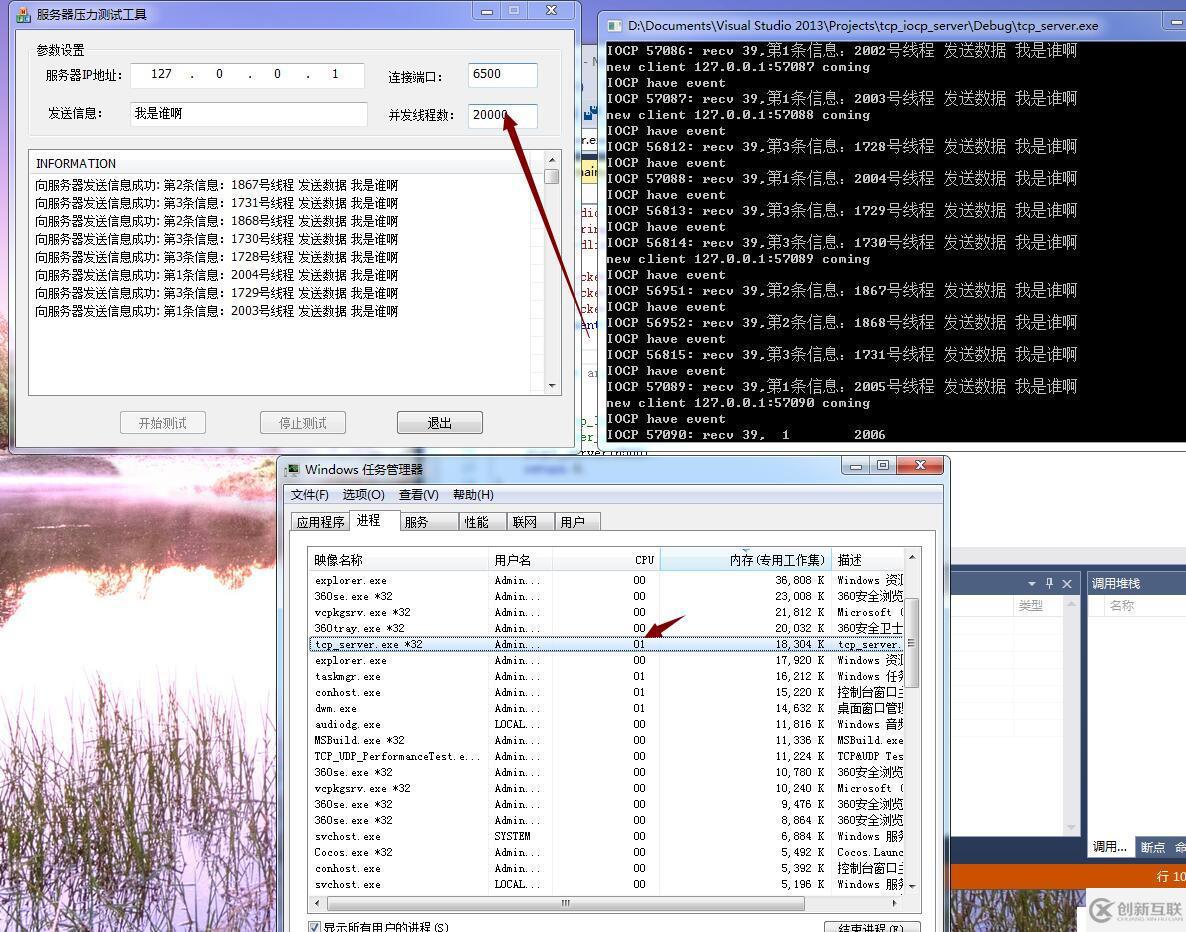Open the 帮助(H) menu in Task Manager
1186x932 pixels.
(473, 495)
